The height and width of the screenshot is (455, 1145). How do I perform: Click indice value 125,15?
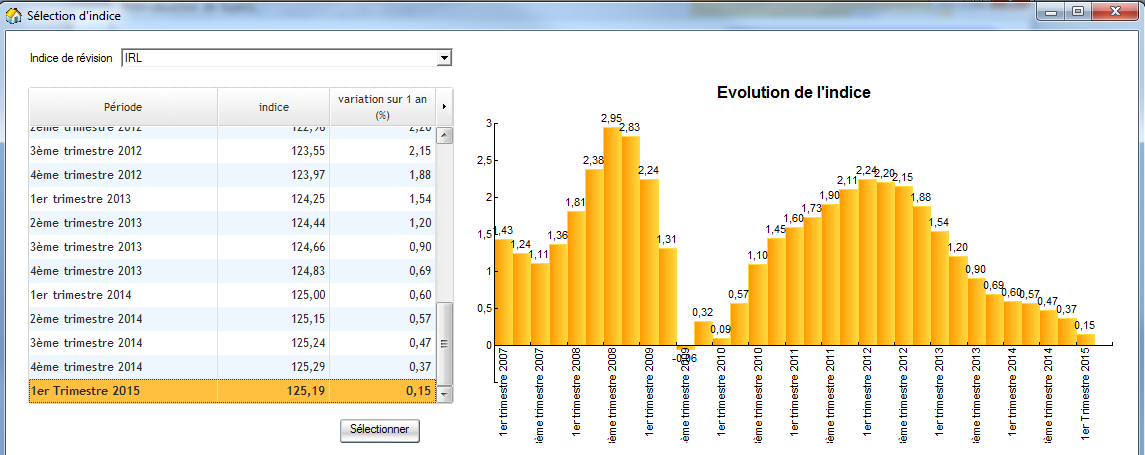point(308,319)
